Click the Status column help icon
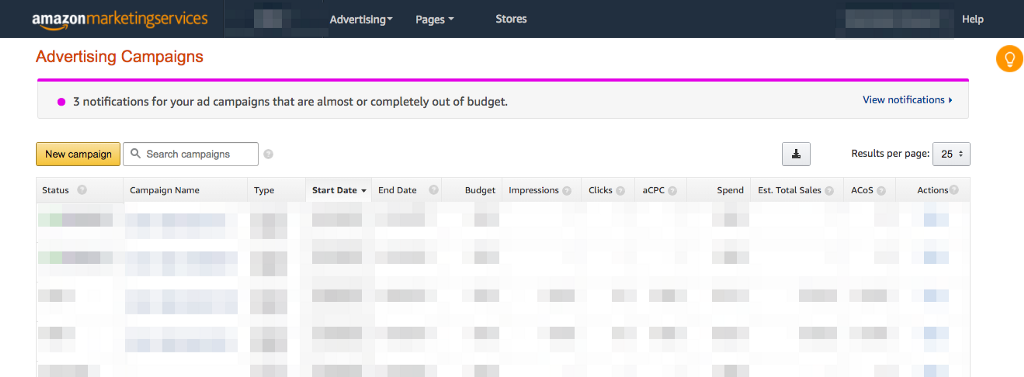Image resolution: width=1024 pixels, height=377 pixels. tap(82, 190)
